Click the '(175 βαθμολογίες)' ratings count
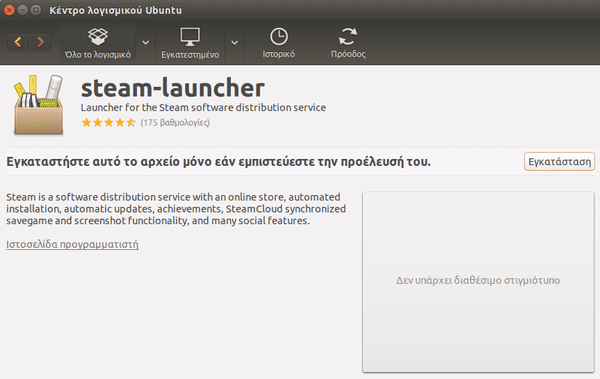 (175, 123)
